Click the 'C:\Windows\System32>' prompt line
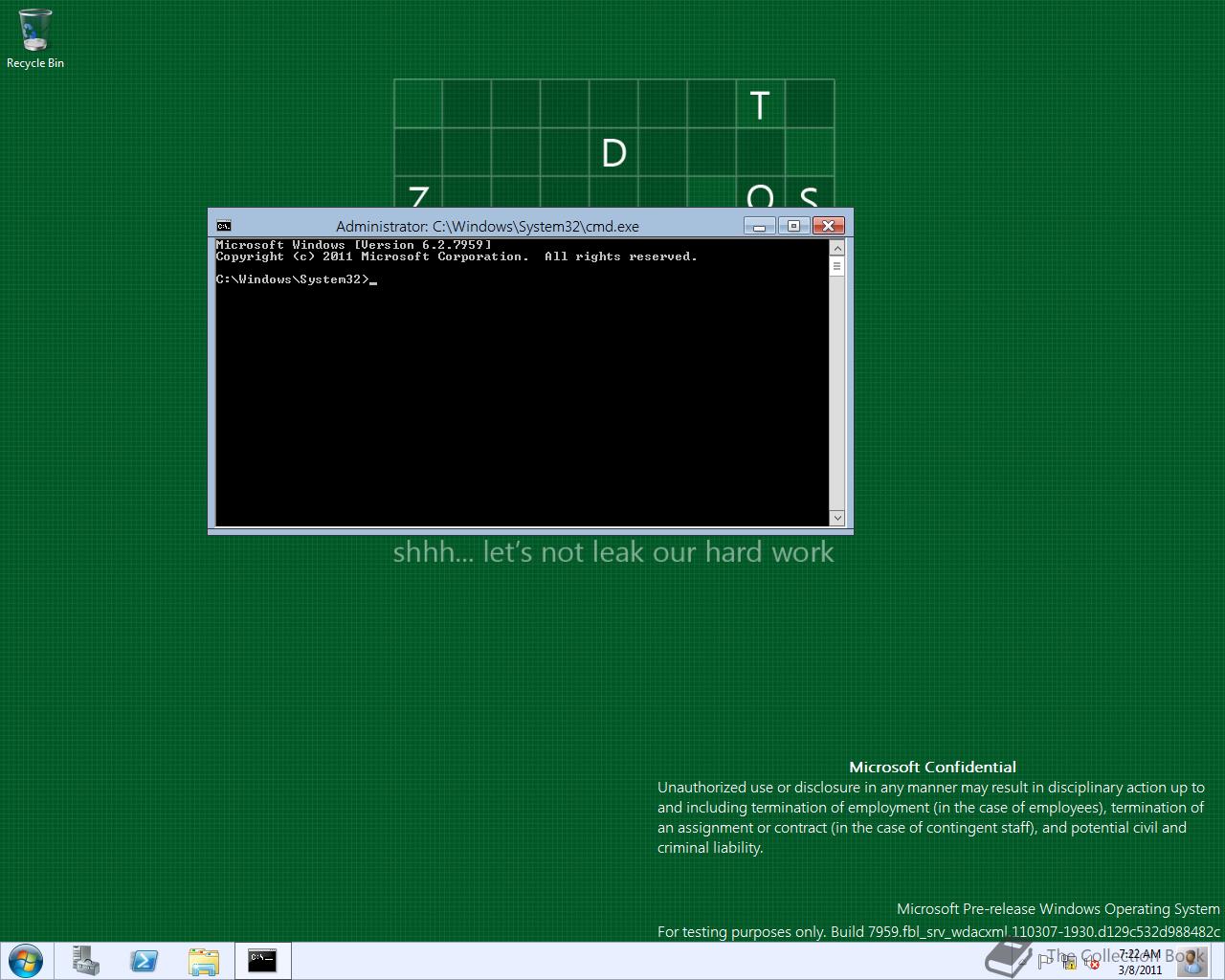The image size is (1225, 980). (x=297, y=279)
